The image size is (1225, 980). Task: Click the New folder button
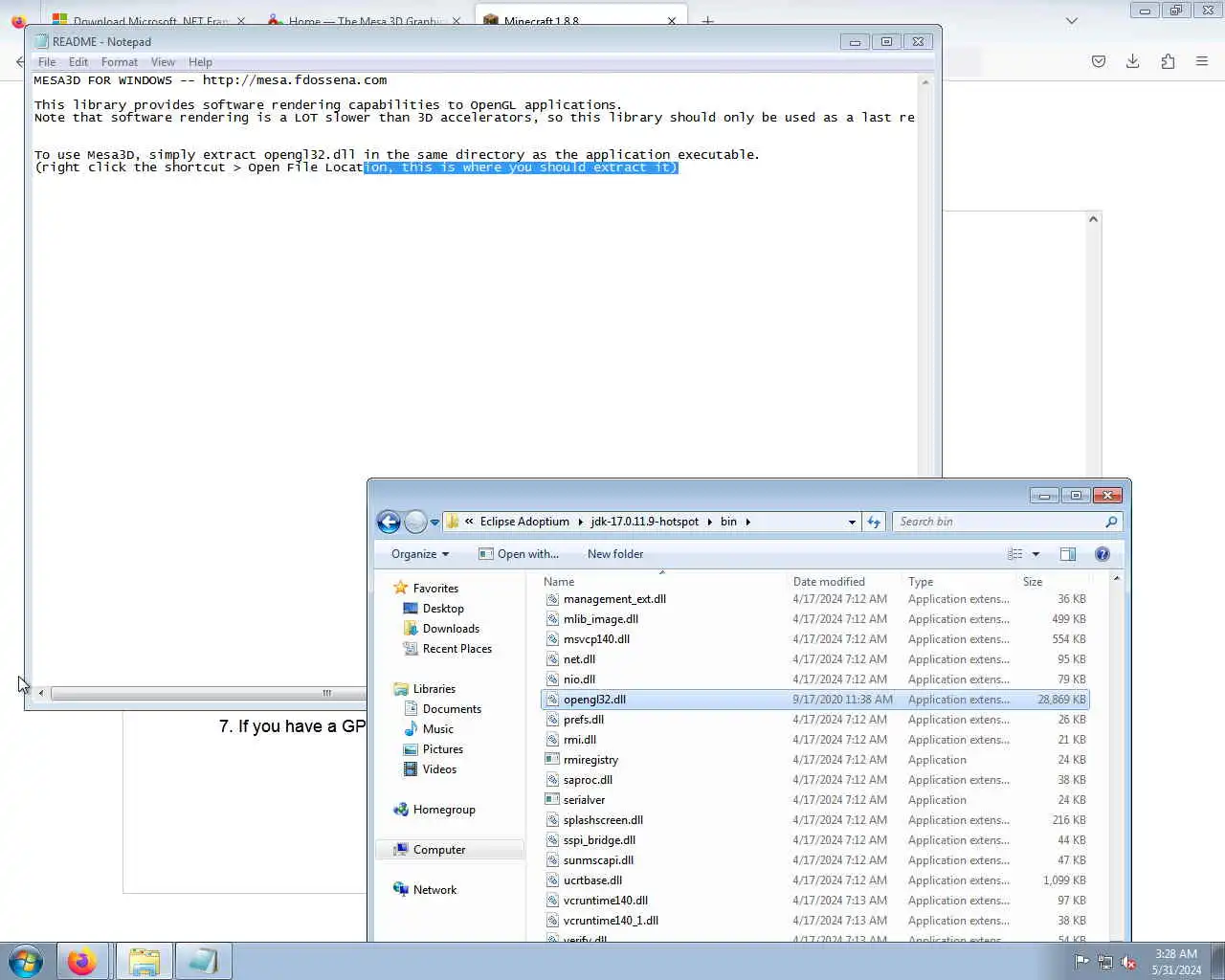coord(615,554)
